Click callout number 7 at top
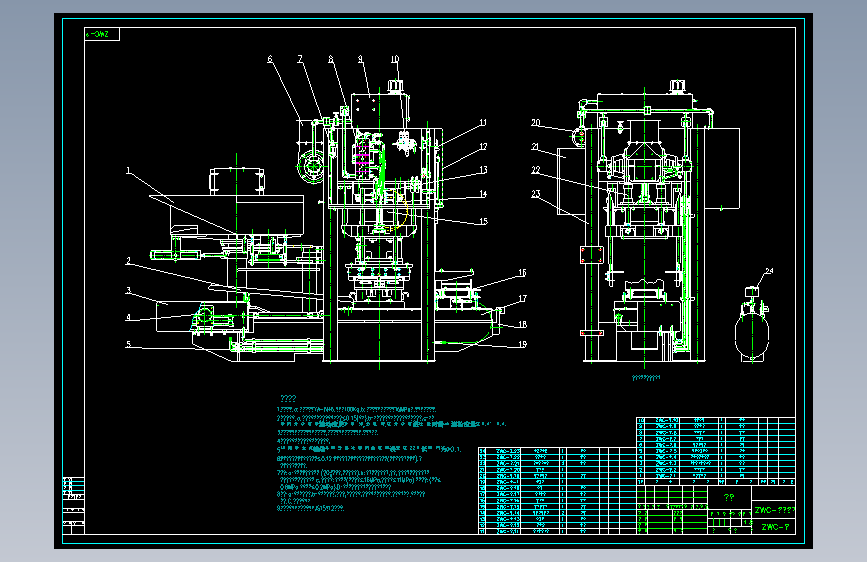867x562 pixels. tap(300, 59)
